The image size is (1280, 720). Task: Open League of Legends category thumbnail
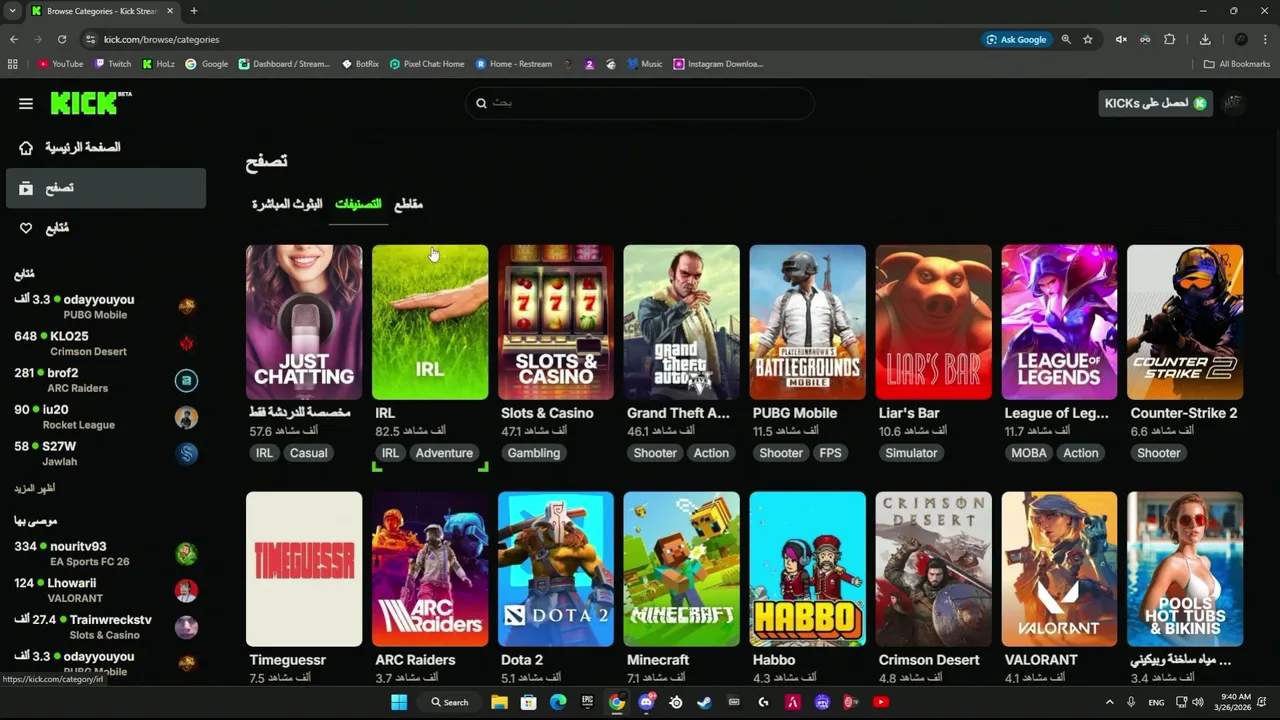coord(1059,322)
